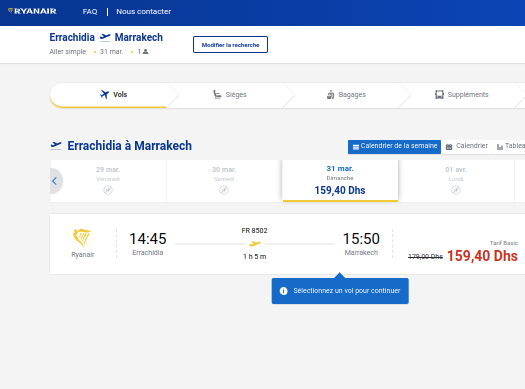Click the seat icon in Sièges tab
525x389 pixels.
(217, 94)
